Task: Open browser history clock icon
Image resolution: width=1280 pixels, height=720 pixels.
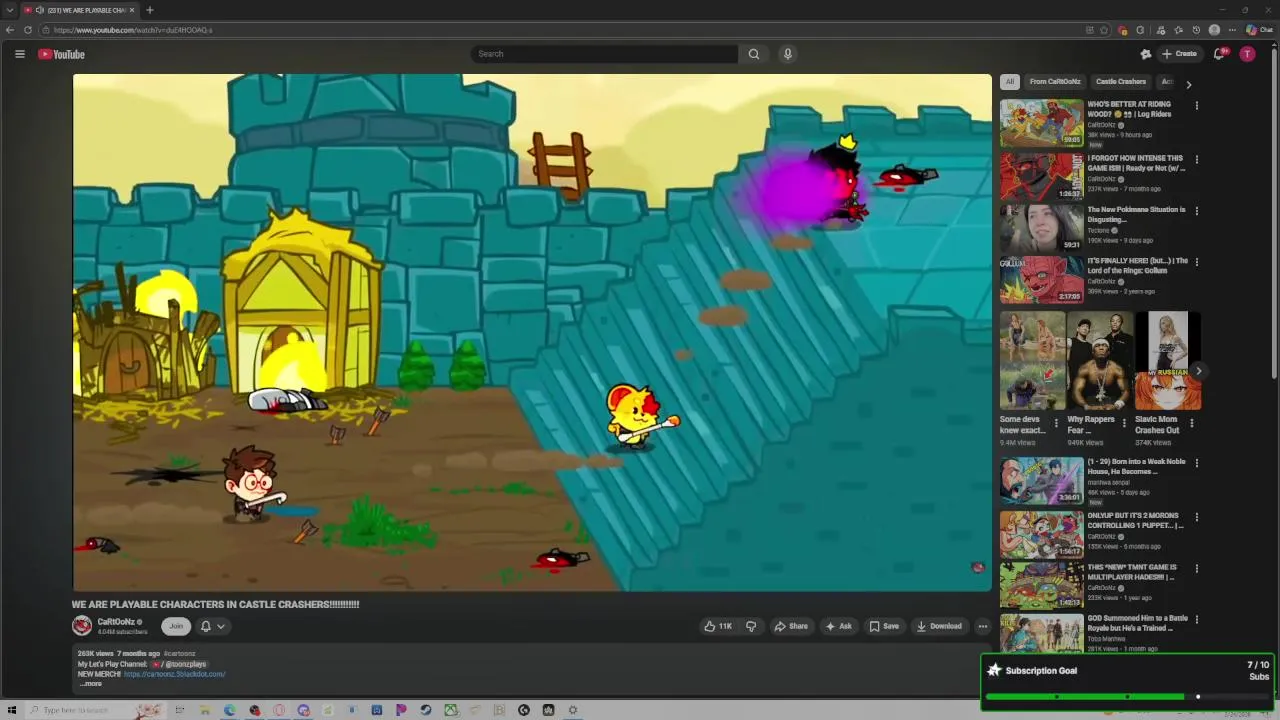Action: 1197,30
